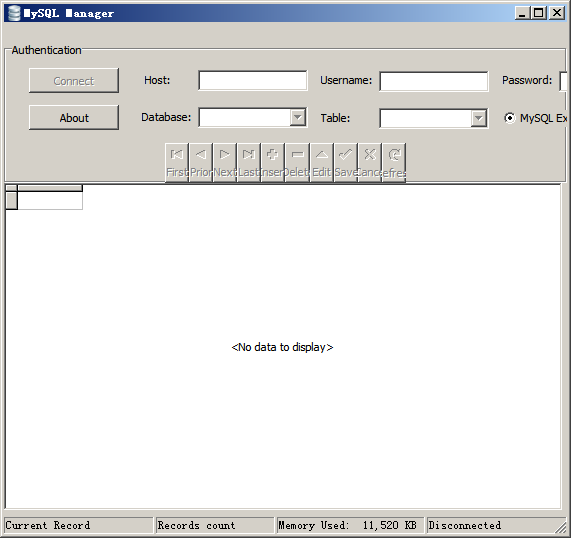Minimize the MySQL Manager window

click(x=523, y=13)
